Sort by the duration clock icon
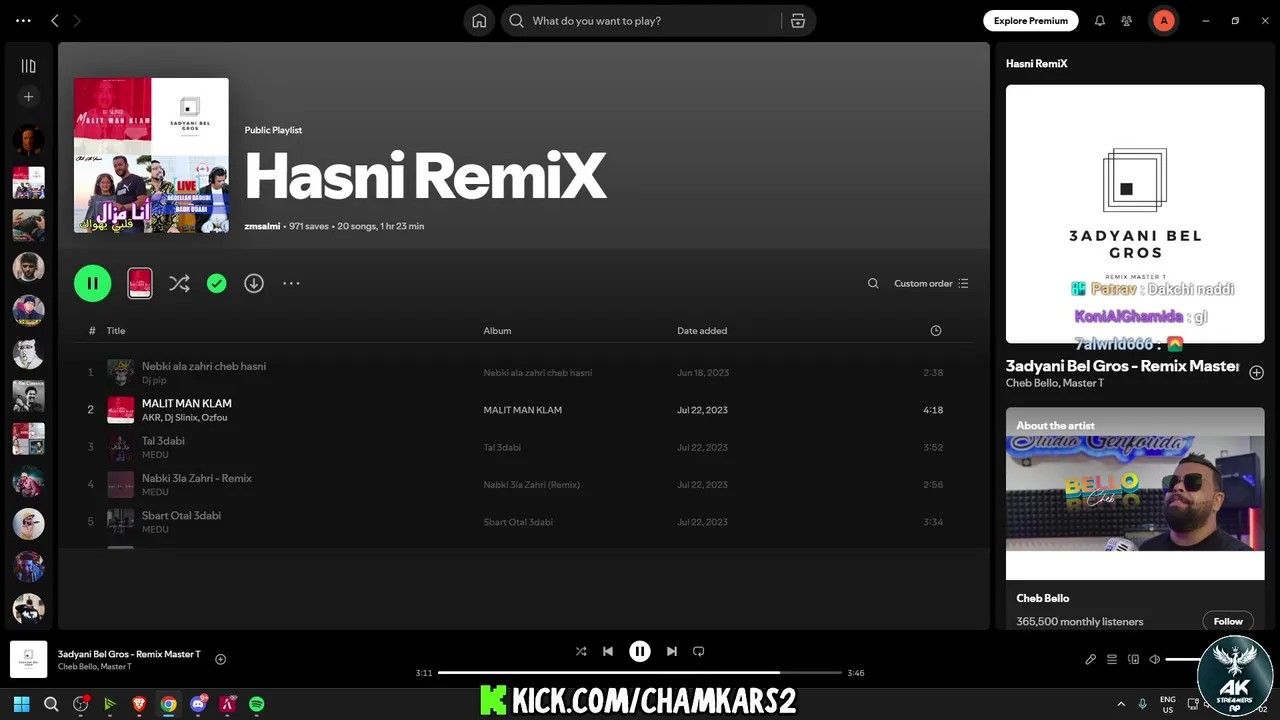The image size is (1280, 720). tap(936, 331)
